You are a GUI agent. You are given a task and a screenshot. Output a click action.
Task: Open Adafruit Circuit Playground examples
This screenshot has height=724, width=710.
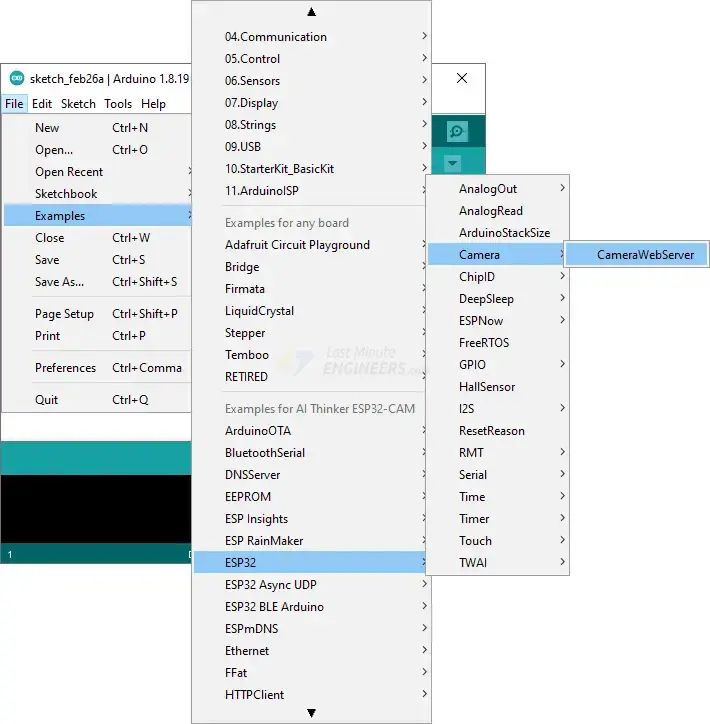[309, 245]
